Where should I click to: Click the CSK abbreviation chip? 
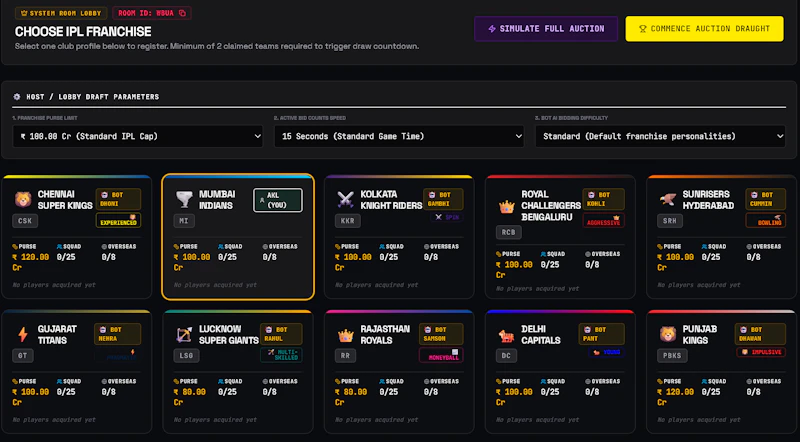[x=25, y=220]
